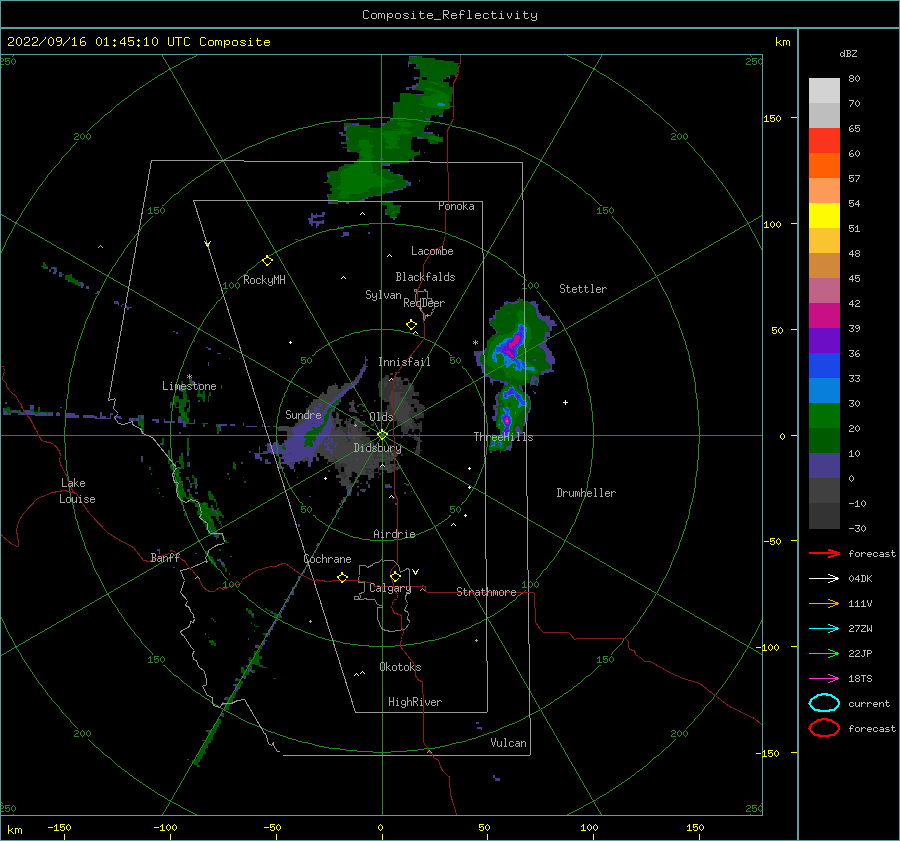Click the yellow diamond marker inside Calgary
This screenshot has height=841, width=900.
pos(395,576)
